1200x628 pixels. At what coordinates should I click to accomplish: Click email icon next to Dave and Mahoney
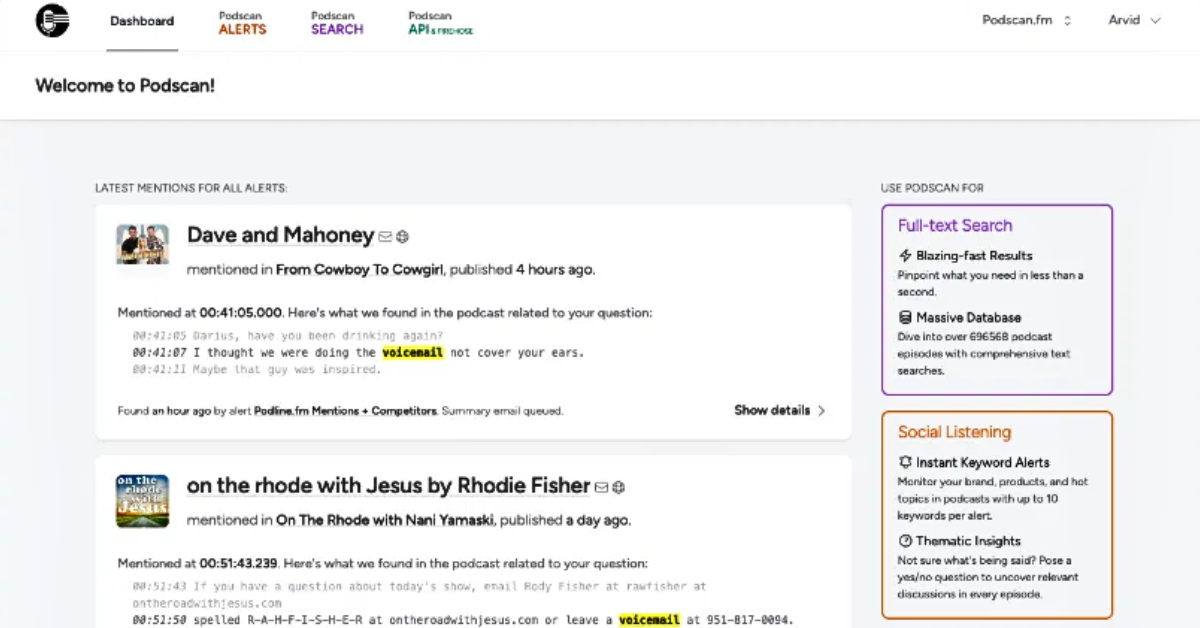point(385,238)
